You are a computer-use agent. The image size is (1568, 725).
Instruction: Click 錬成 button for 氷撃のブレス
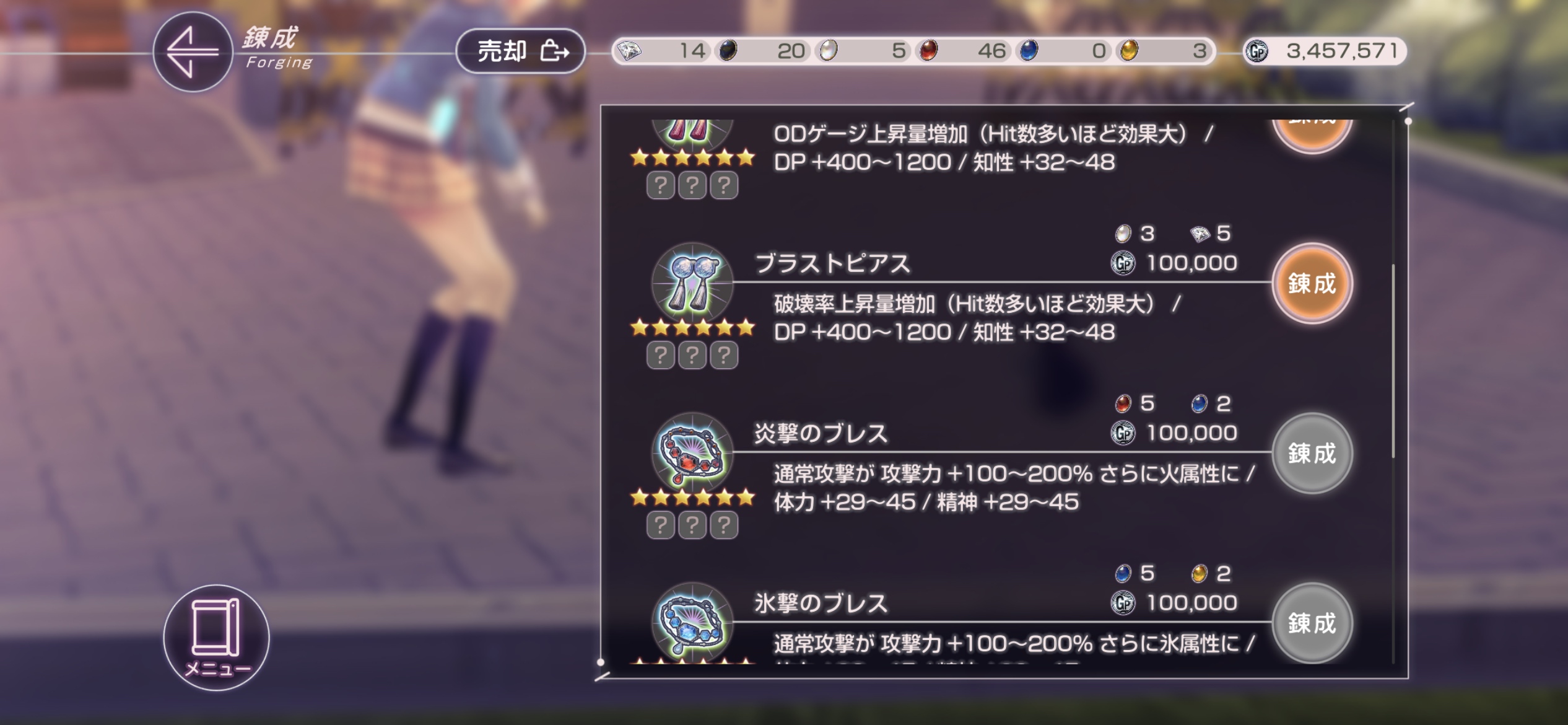point(1312,623)
